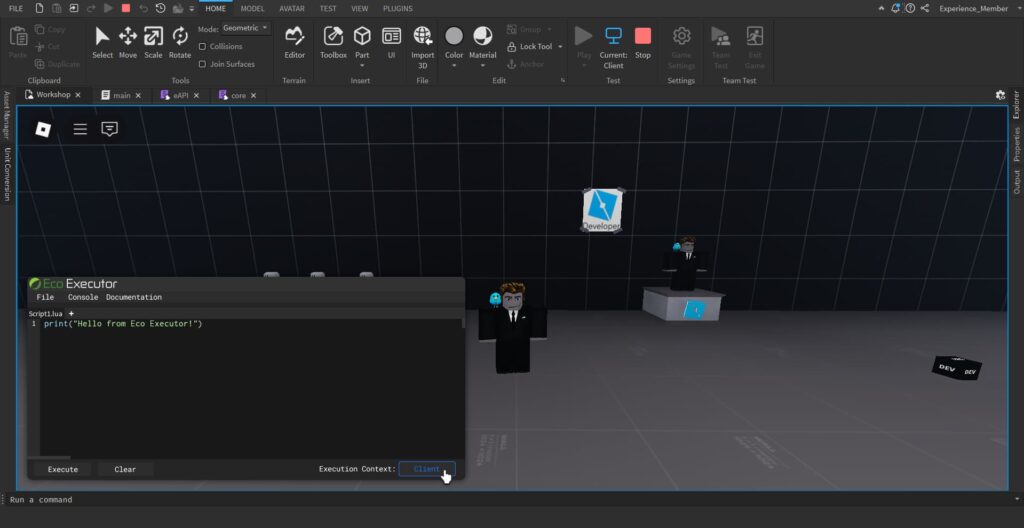
Task: Activate the Scale tool
Action: pyautogui.click(x=153, y=42)
